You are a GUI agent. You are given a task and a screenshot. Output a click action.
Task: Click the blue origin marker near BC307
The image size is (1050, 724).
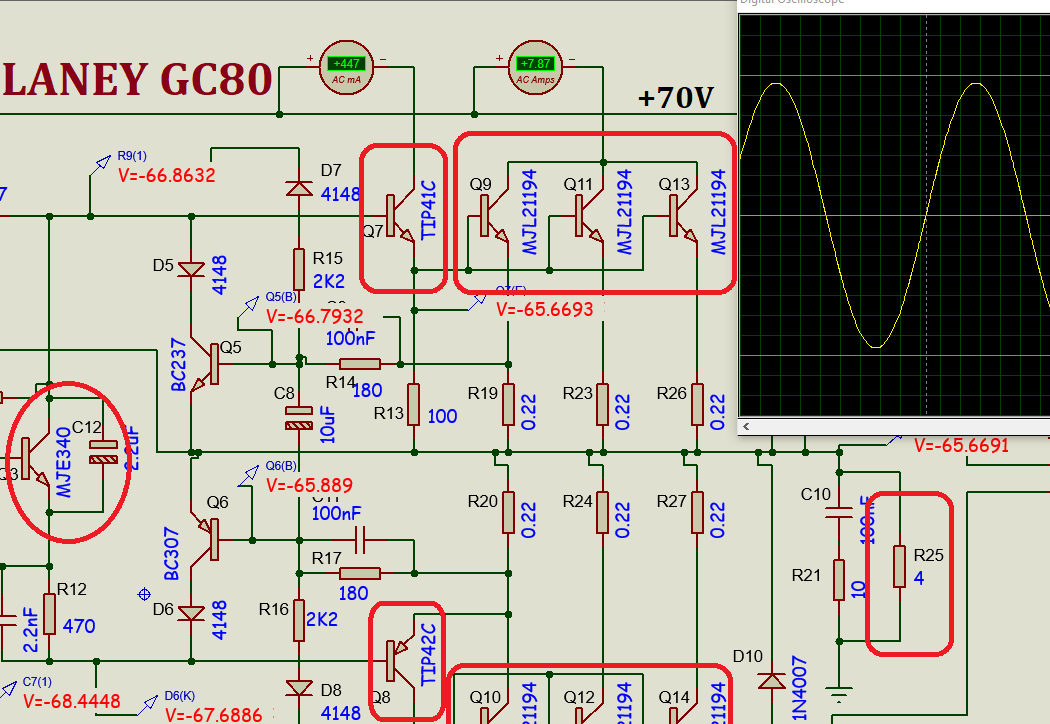pos(144,594)
